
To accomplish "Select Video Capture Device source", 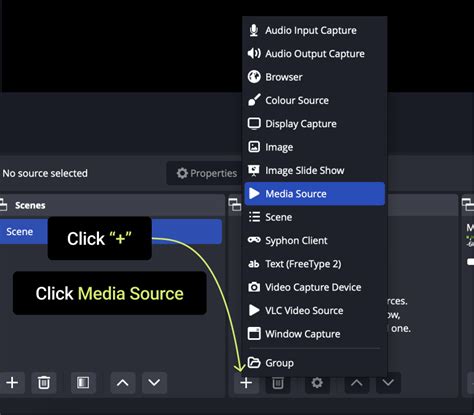I will coord(315,287).
